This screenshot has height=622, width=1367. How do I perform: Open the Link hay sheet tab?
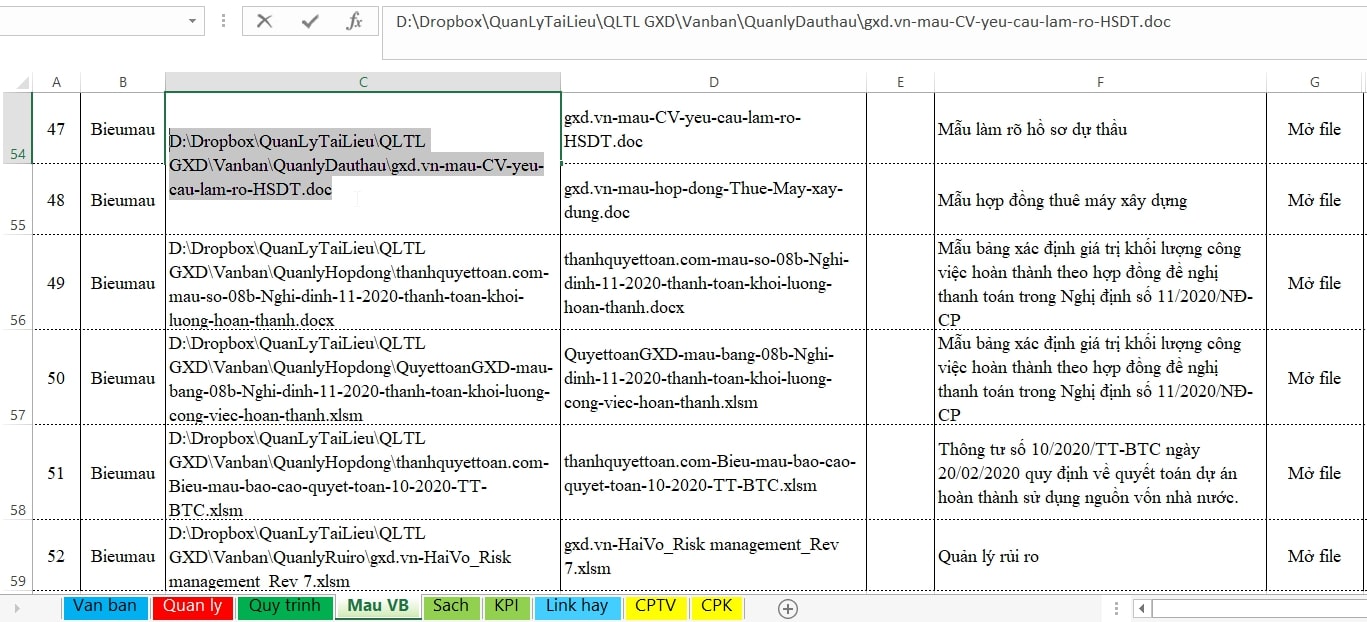click(x=576, y=606)
